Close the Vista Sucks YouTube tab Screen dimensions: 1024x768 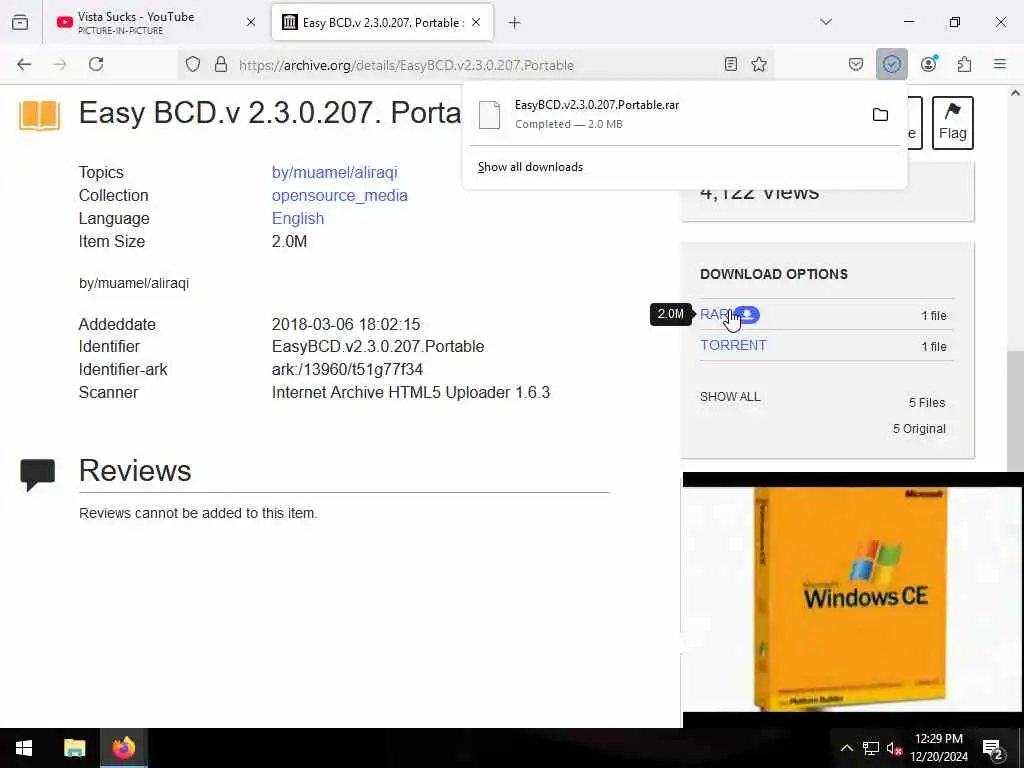click(251, 22)
